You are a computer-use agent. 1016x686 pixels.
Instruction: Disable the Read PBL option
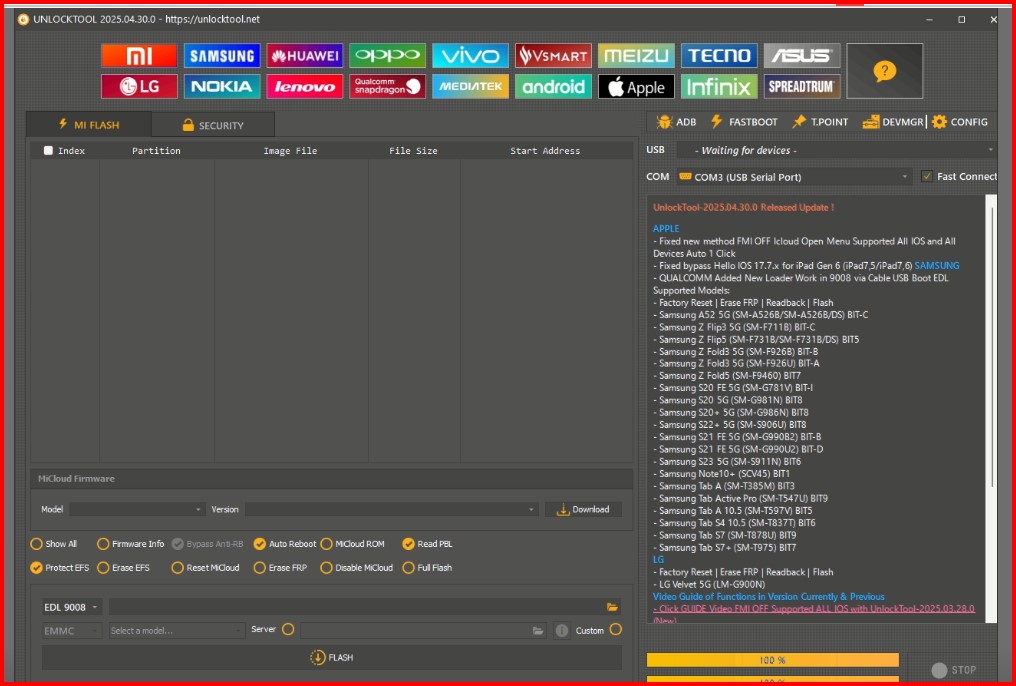click(x=408, y=543)
